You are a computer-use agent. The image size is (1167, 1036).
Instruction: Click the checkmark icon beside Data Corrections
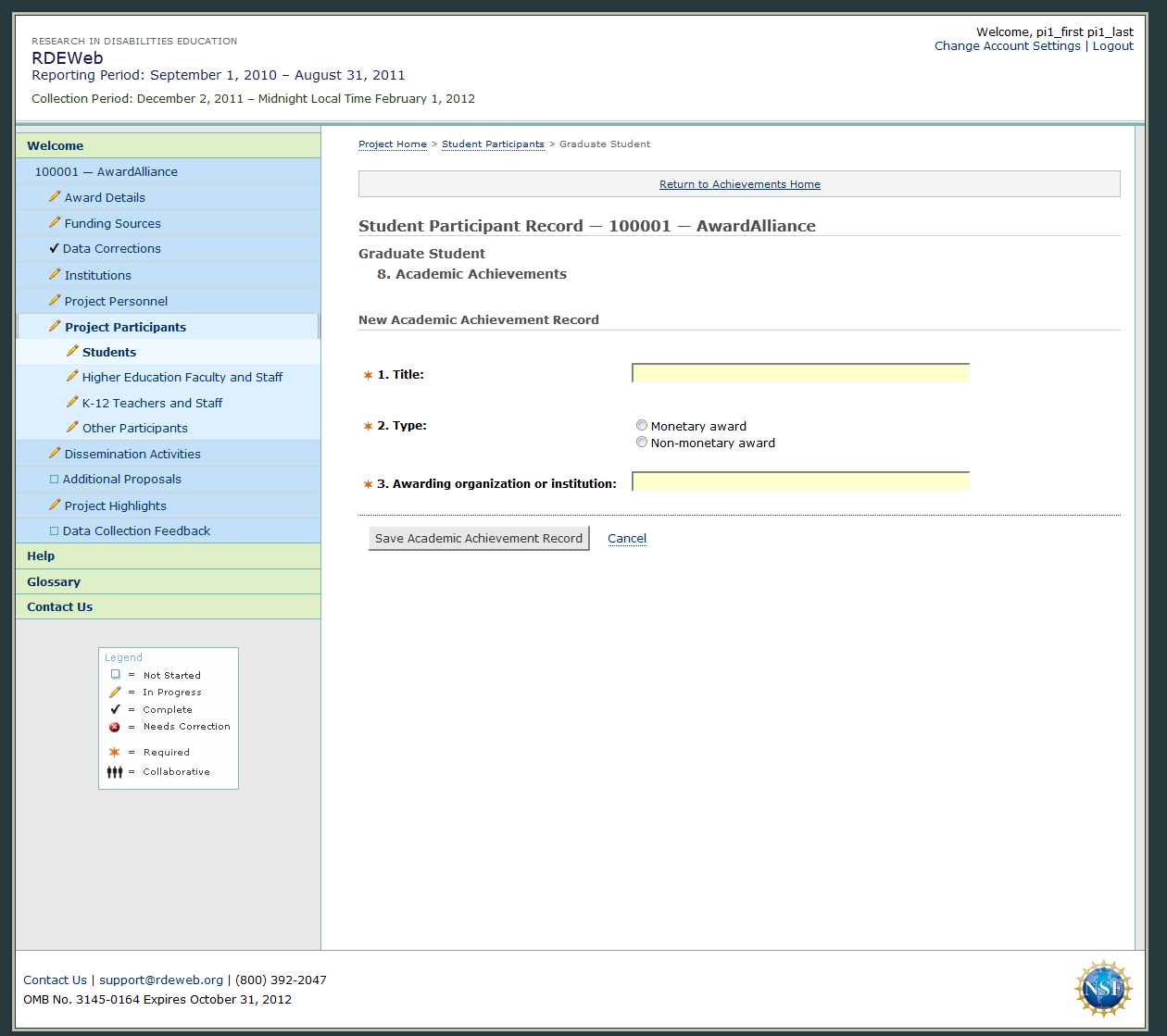54,248
